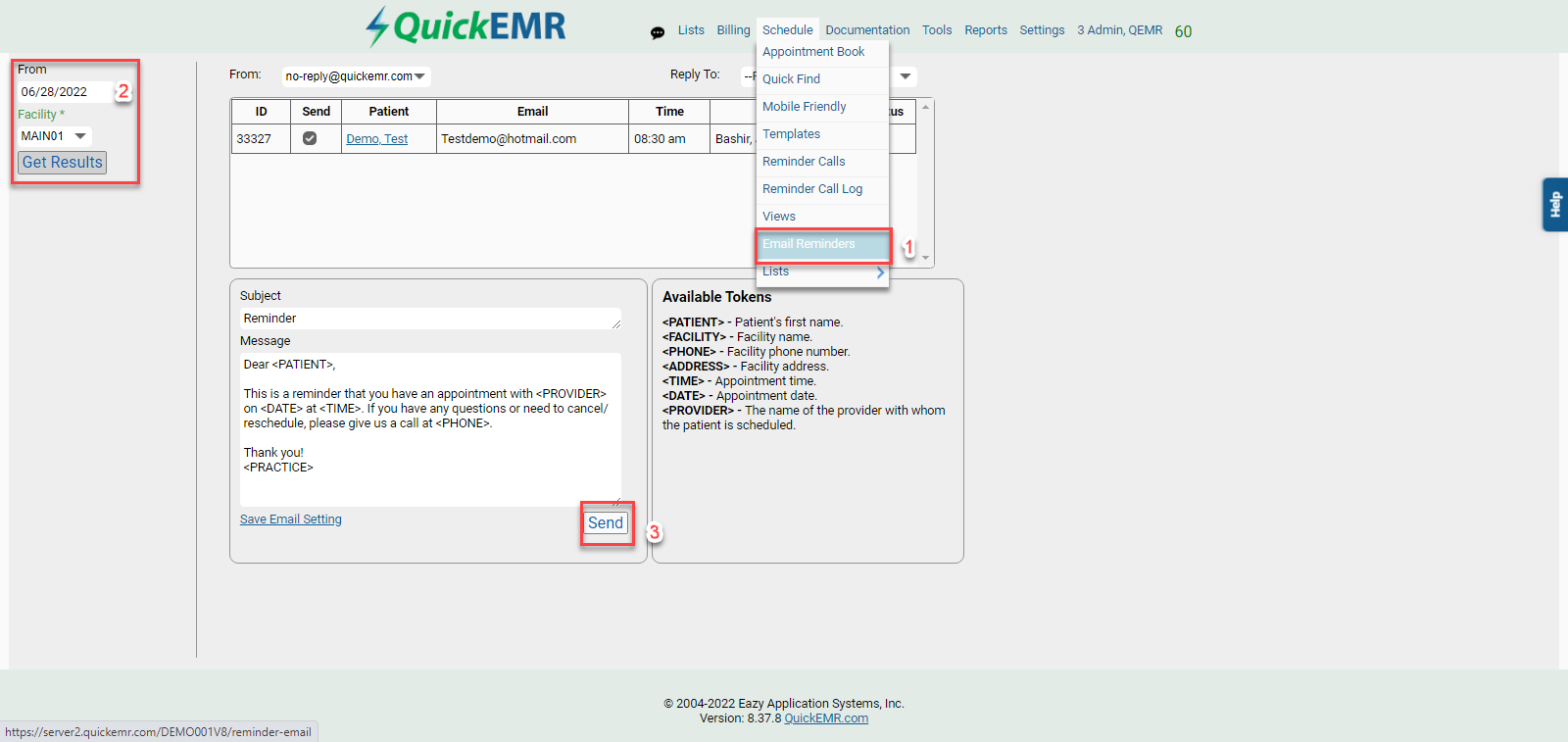
Task: Click the <PHONE> token description
Action: pyautogui.click(x=757, y=352)
